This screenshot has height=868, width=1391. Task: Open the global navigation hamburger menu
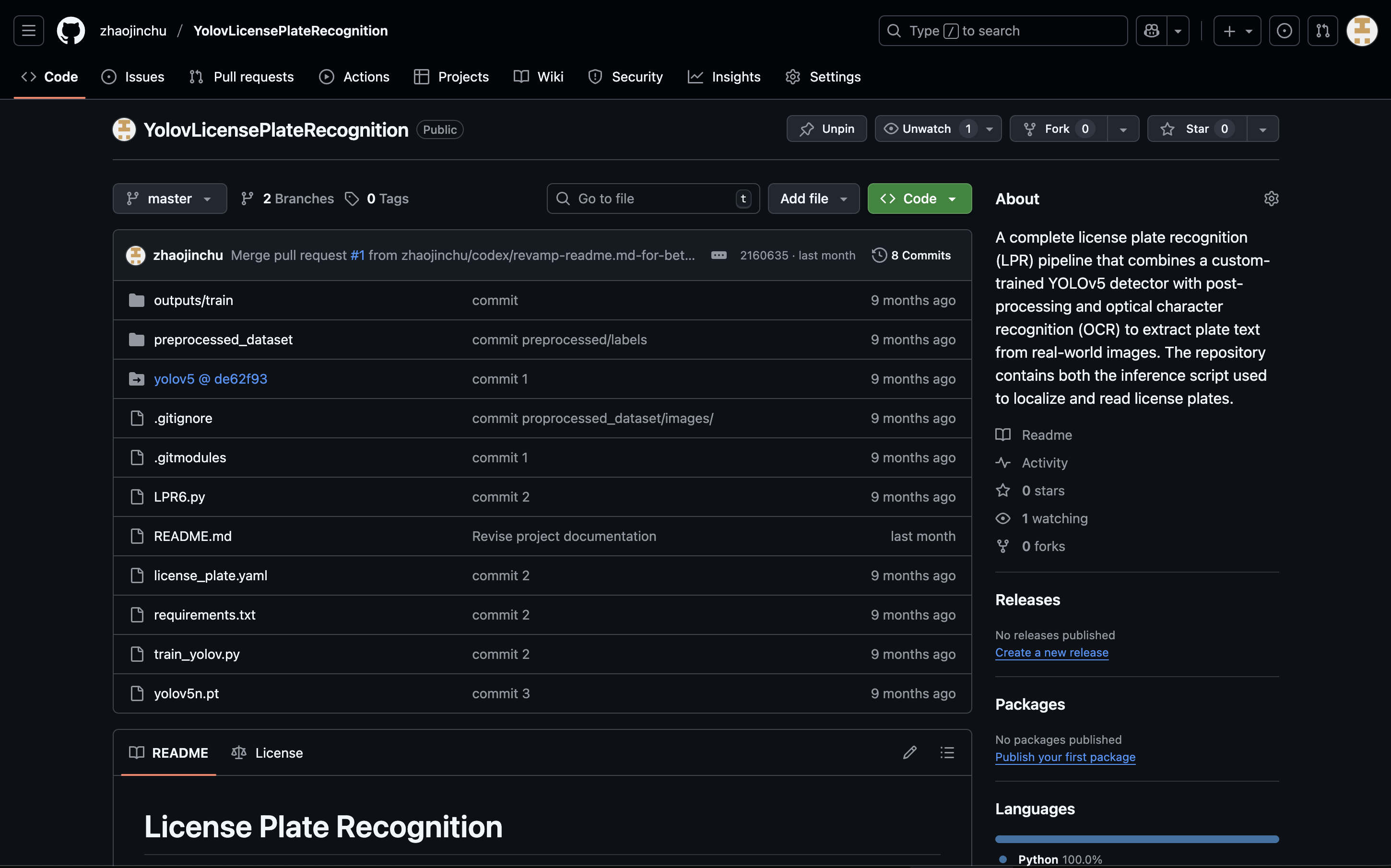click(29, 30)
